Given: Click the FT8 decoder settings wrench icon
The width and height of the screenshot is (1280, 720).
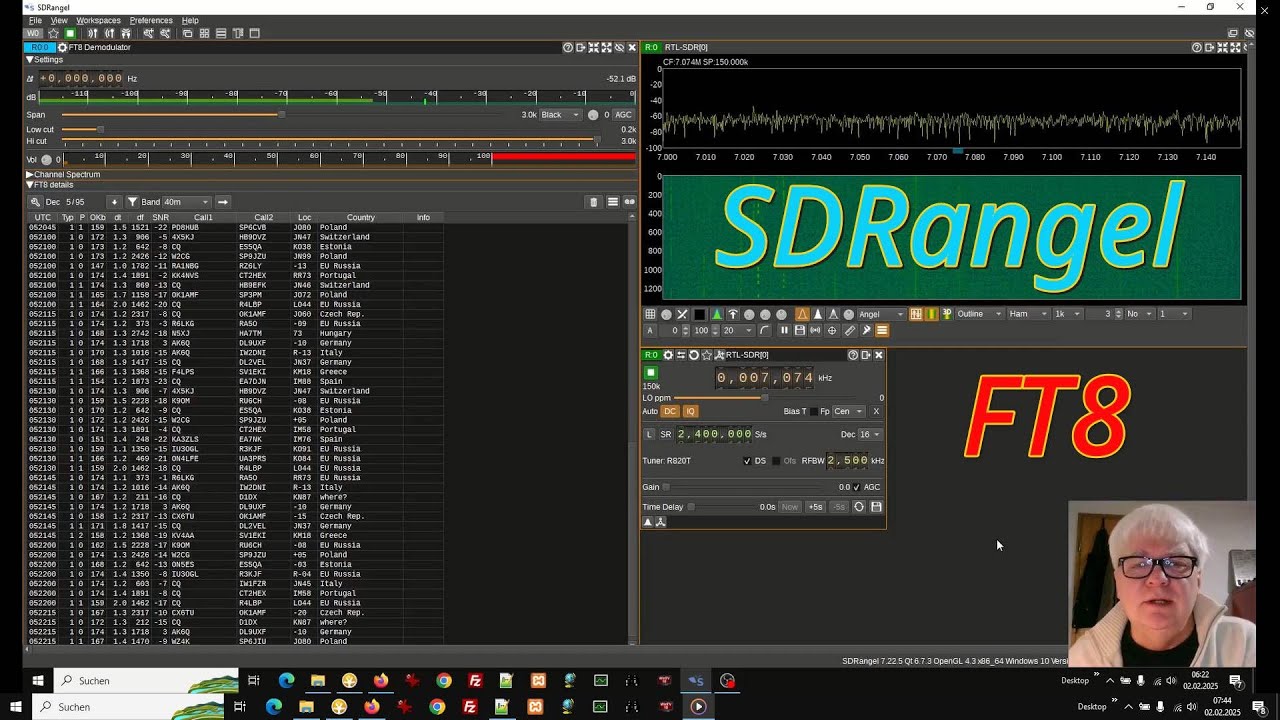Looking at the screenshot, I should [x=36, y=202].
